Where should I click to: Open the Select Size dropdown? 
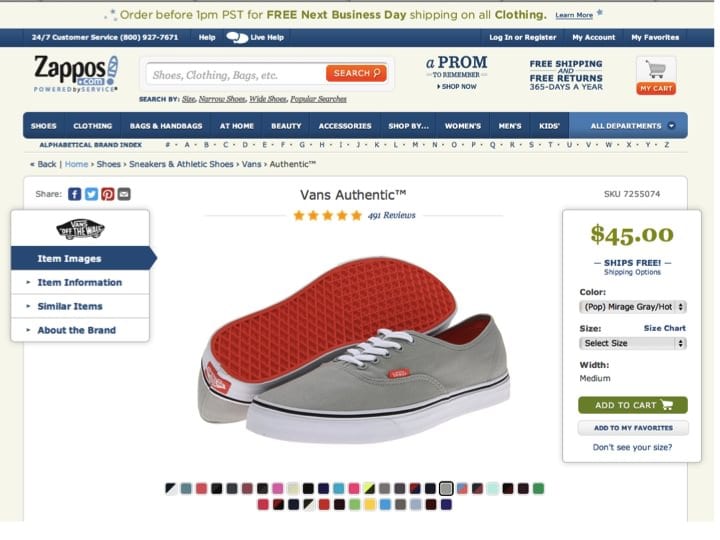tap(632, 343)
